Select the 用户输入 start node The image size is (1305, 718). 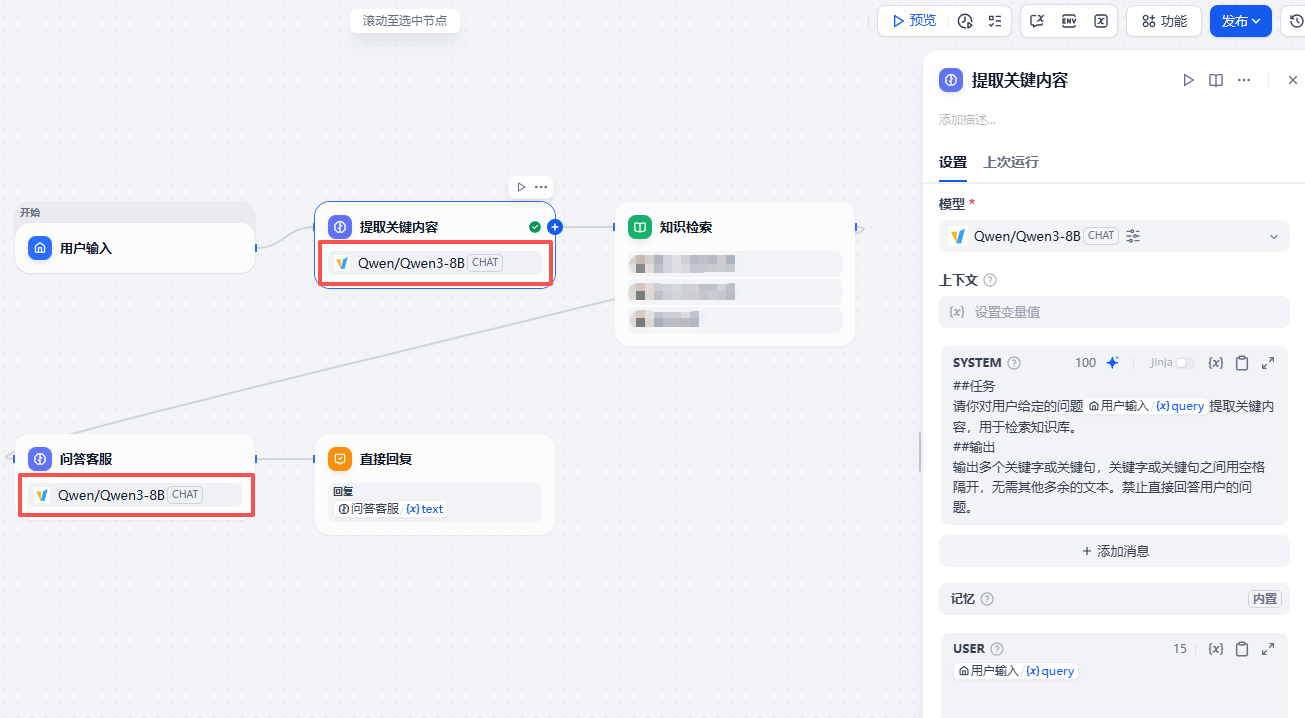135,248
